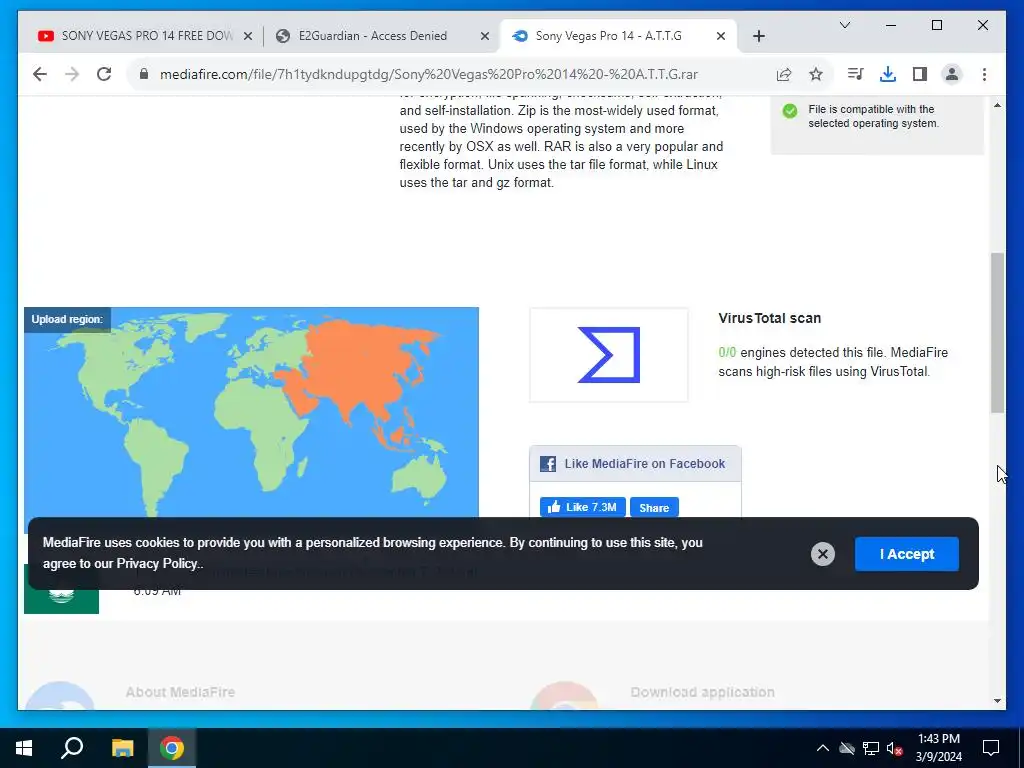This screenshot has width=1024, height=768.
Task: Like MediaFire with the 7.3M button
Action: pyautogui.click(x=583, y=507)
